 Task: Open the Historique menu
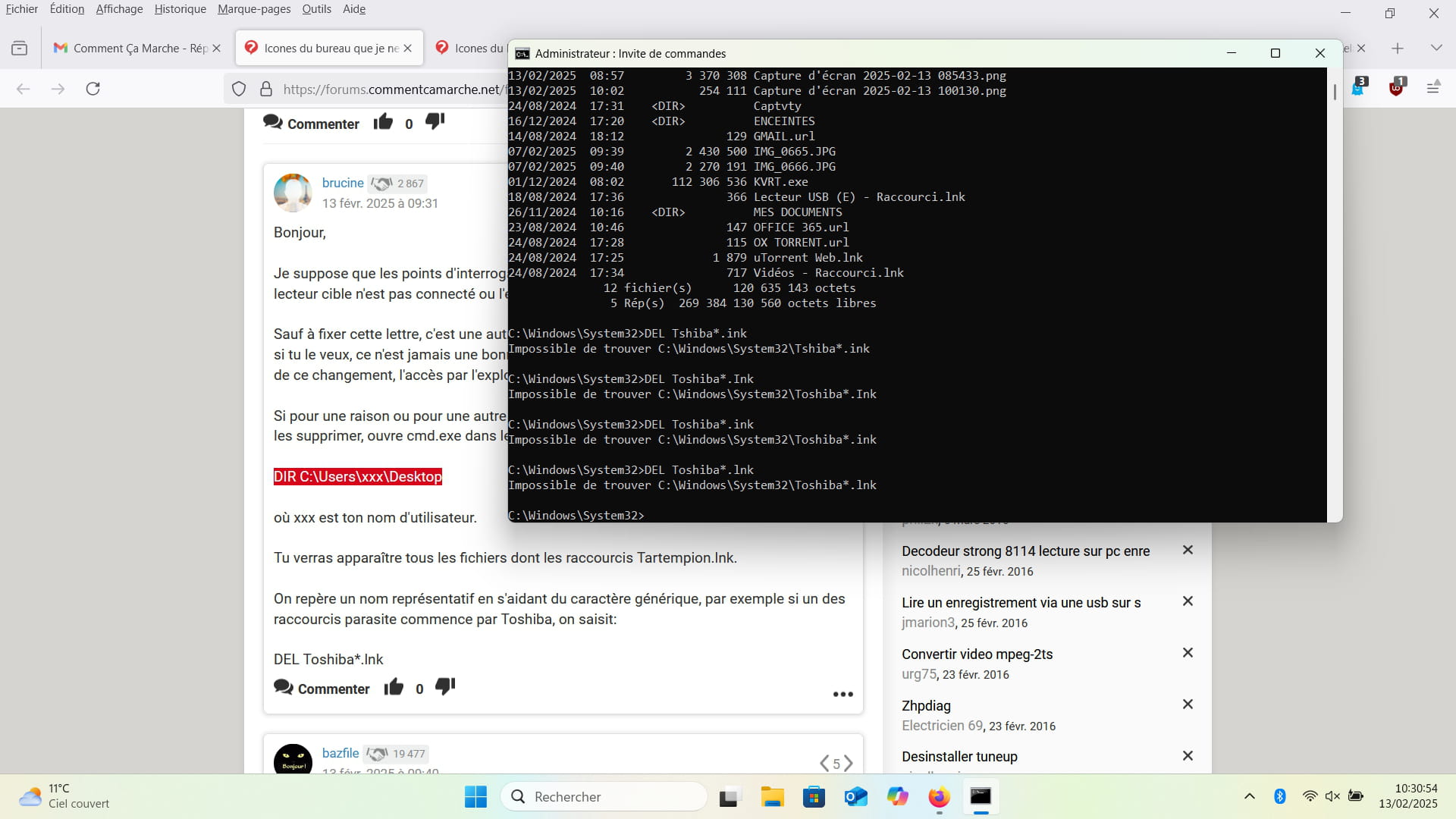click(180, 9)
